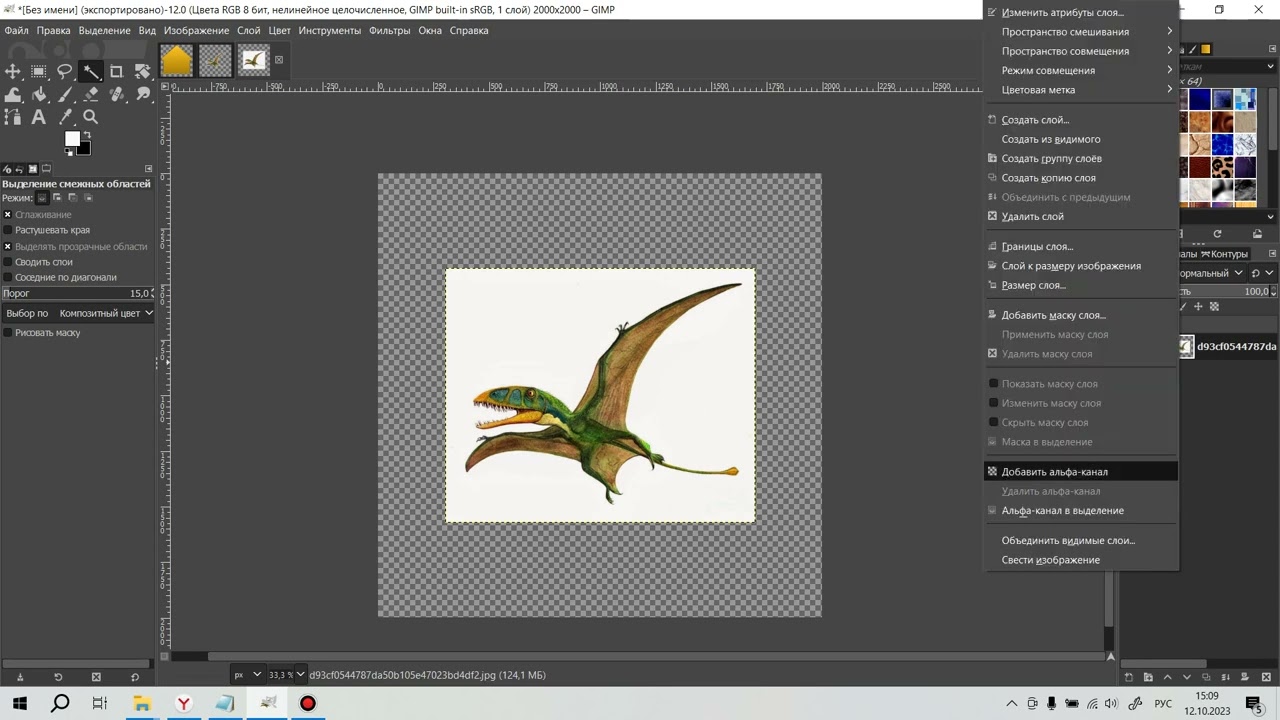Toggle Выделять прозрачные области checkbox

click(x=8, y=246)
